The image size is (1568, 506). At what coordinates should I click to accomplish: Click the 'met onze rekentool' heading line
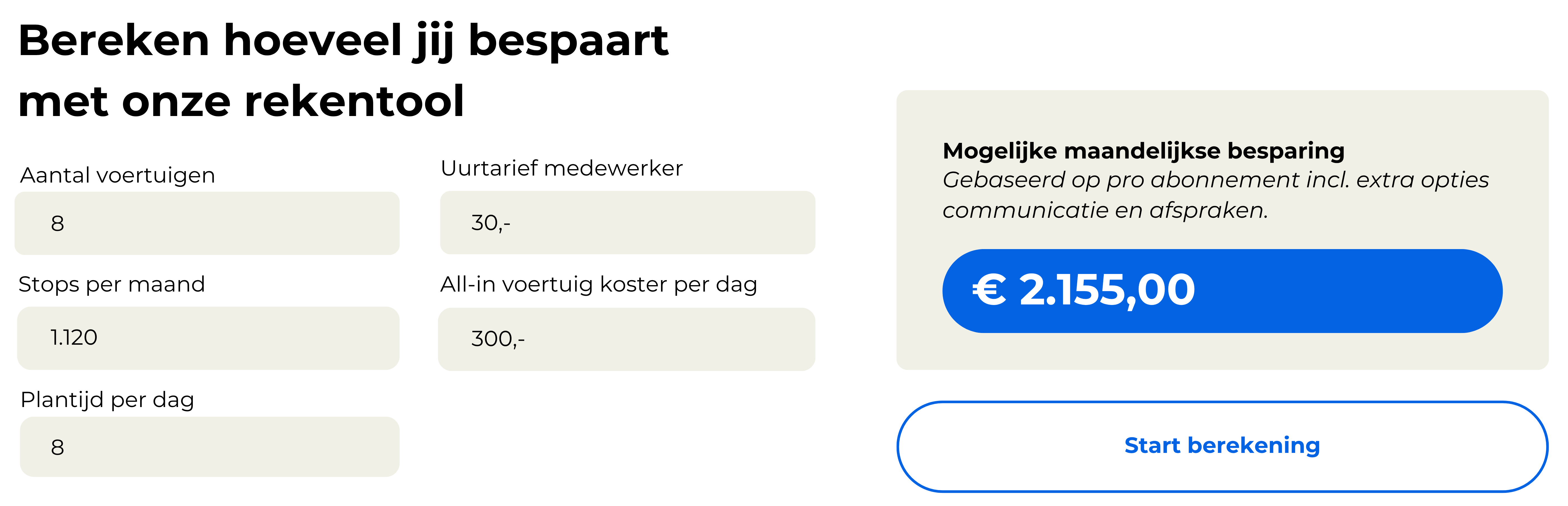click(241, 101)
